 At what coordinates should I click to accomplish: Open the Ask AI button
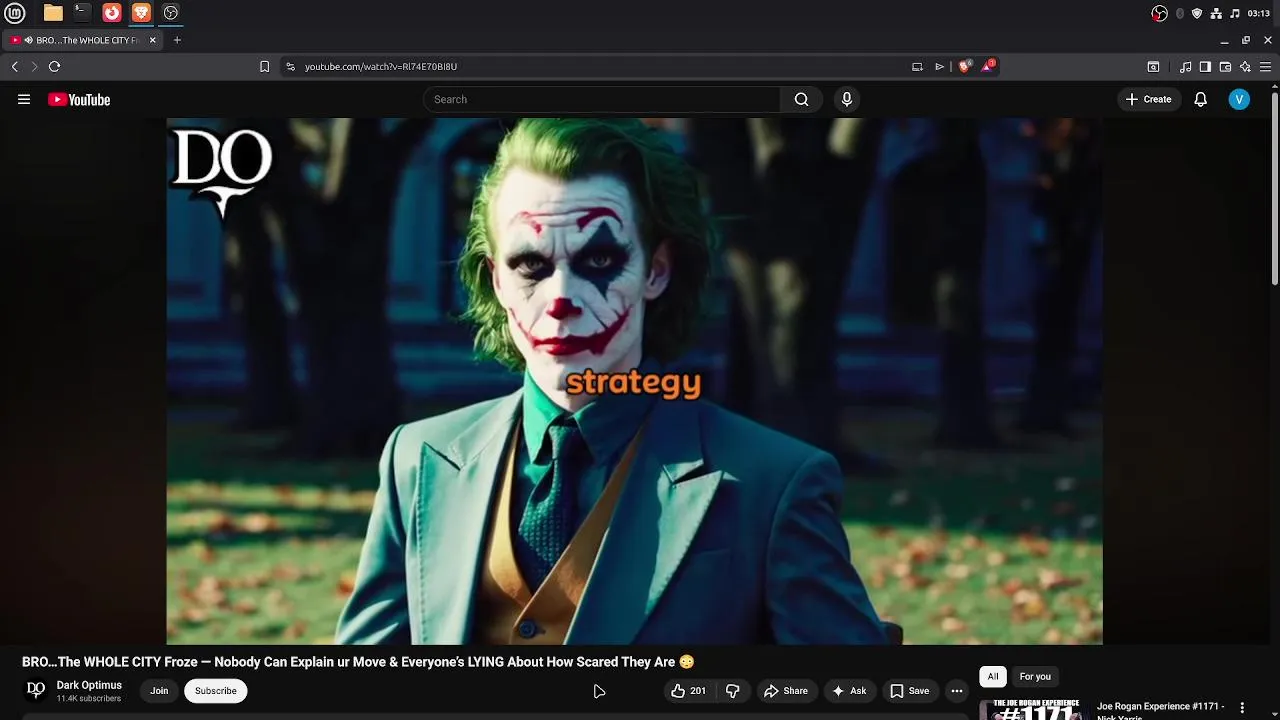849,691
